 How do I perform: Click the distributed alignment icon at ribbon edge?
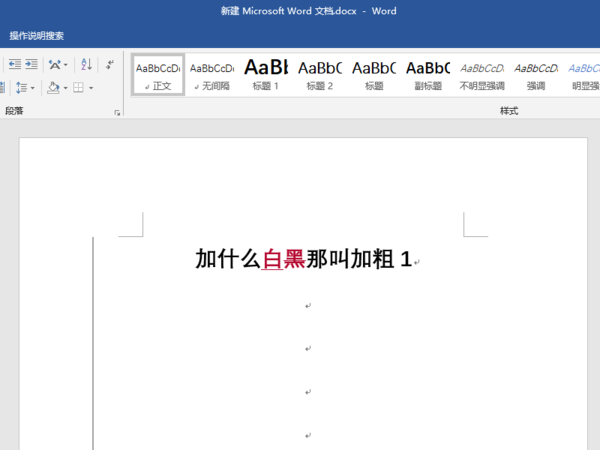tap(2, 88)
